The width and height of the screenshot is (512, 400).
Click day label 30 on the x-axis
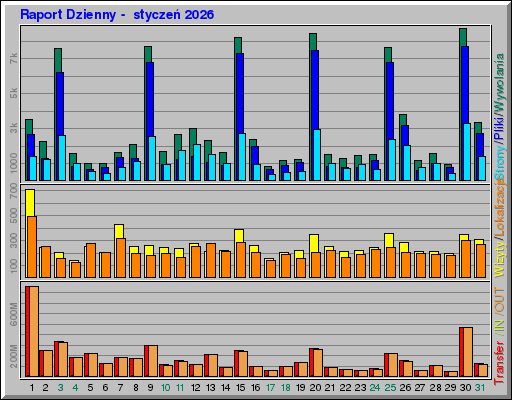coord(465,388)
